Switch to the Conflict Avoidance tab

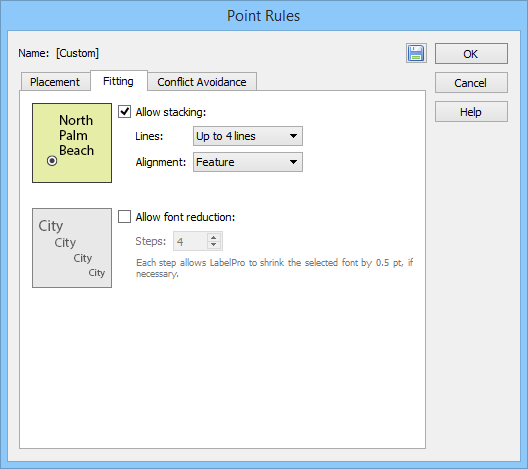202,82
